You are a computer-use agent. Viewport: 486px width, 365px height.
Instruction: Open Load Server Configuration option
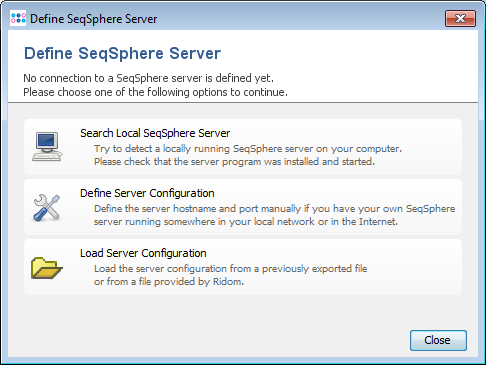[x=243, y=267]
